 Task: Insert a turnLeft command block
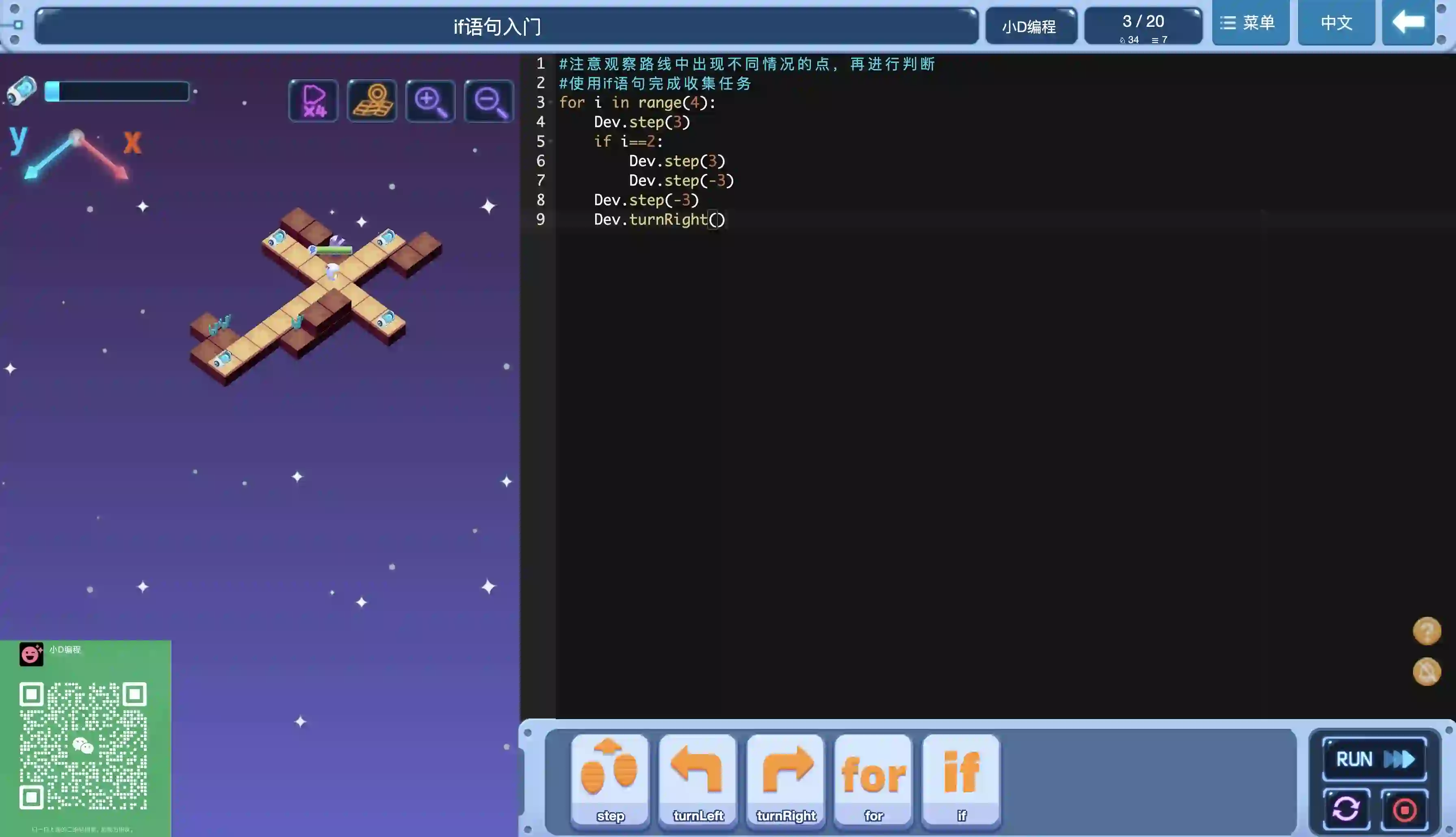(698, 780)
